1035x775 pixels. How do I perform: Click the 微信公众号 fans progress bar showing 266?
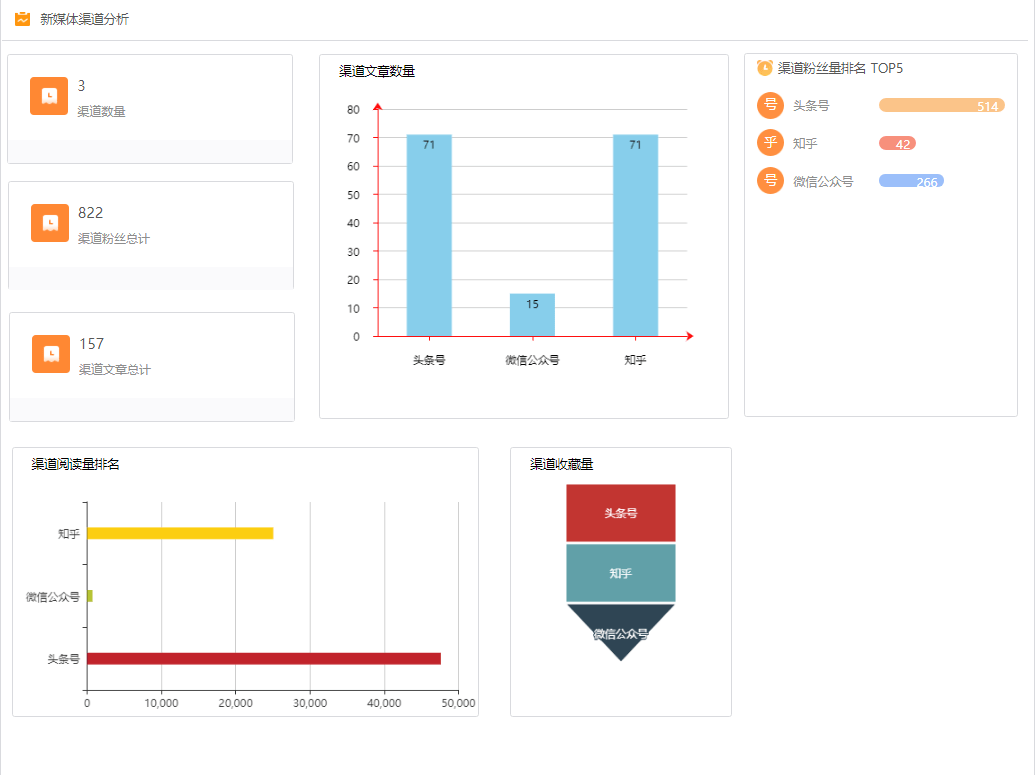click(x=911, y=181)
